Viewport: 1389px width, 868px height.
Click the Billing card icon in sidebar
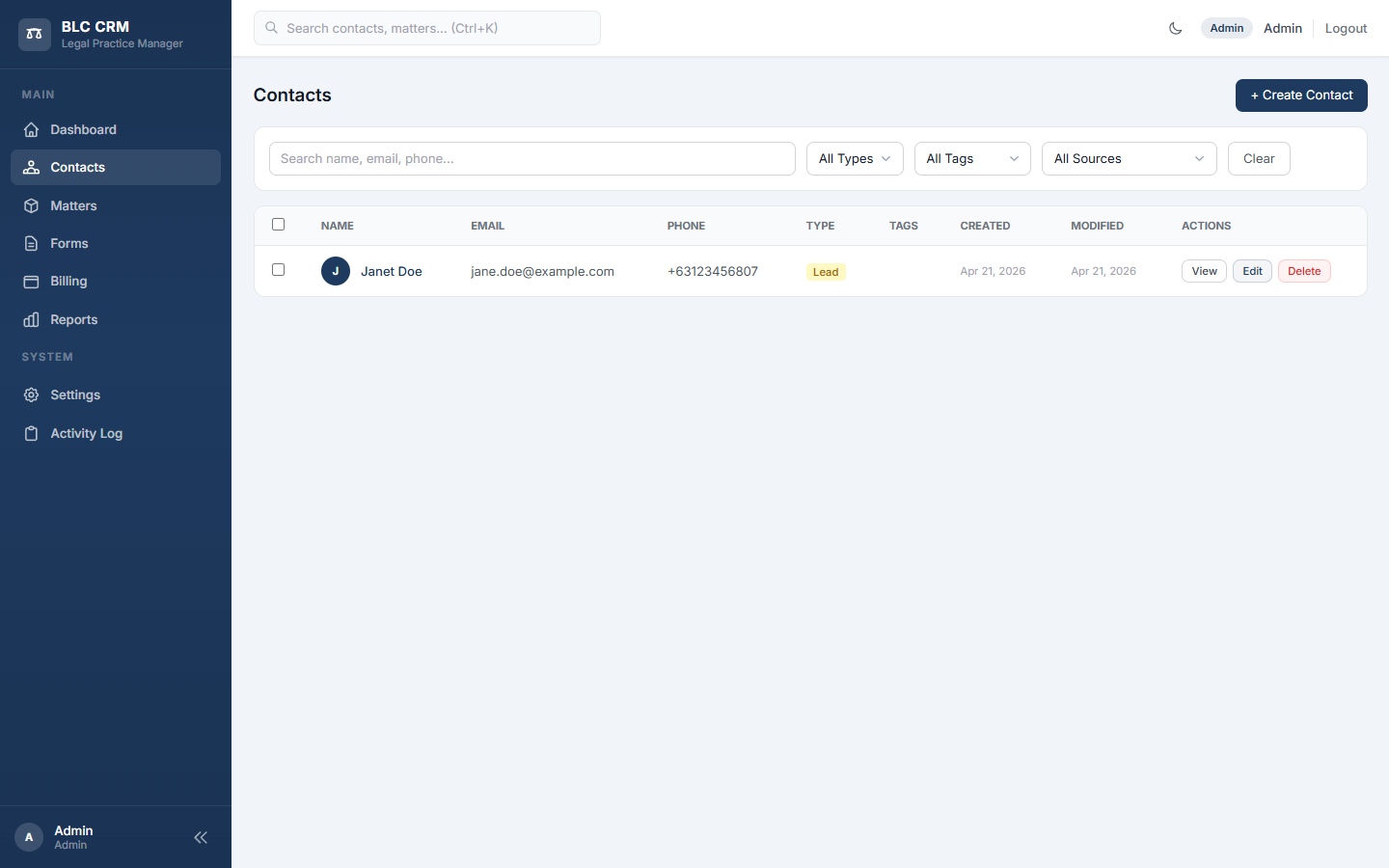pyautogui.click(x=31, y=282)
